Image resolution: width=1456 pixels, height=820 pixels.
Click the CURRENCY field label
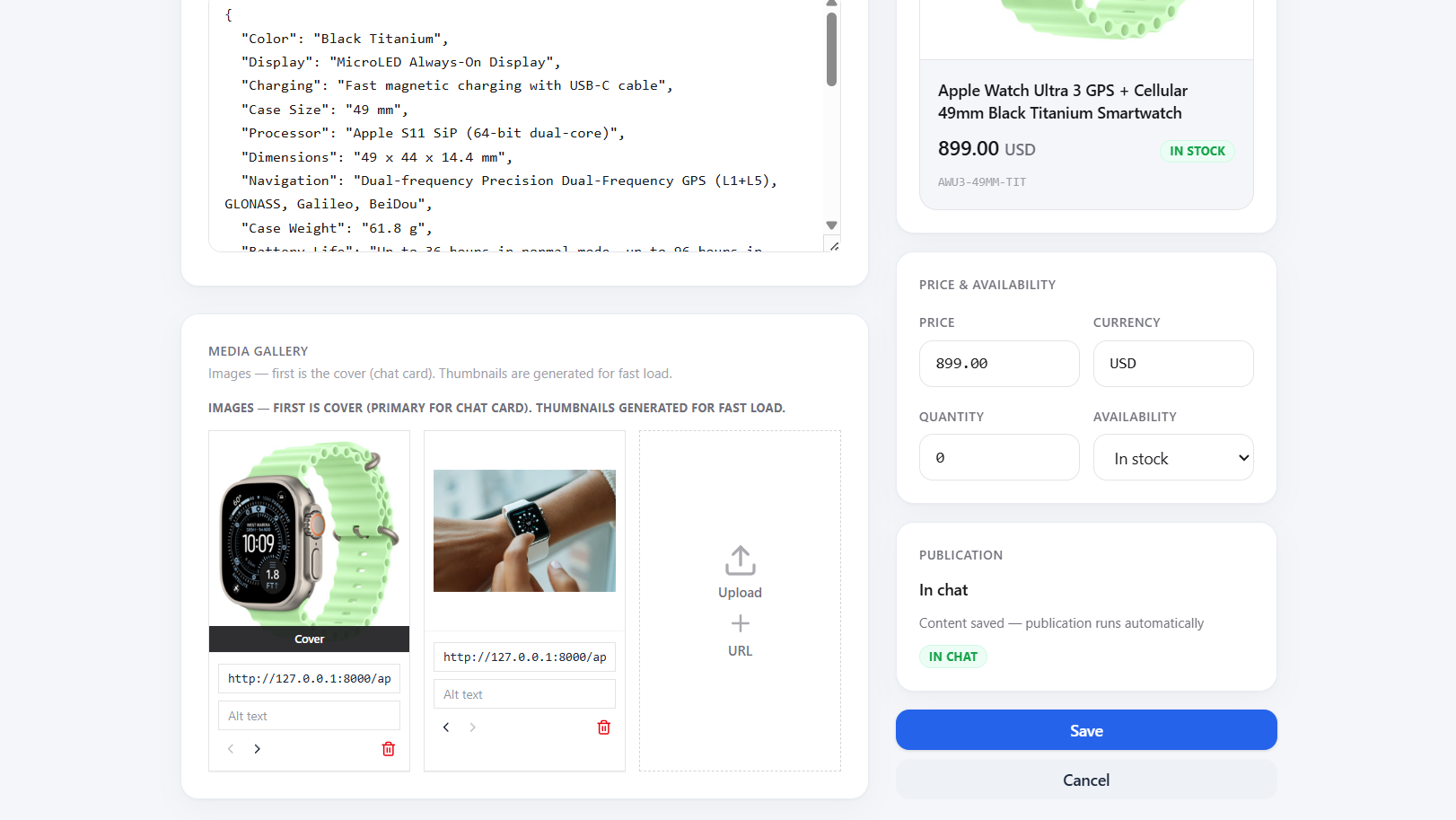1127,322
